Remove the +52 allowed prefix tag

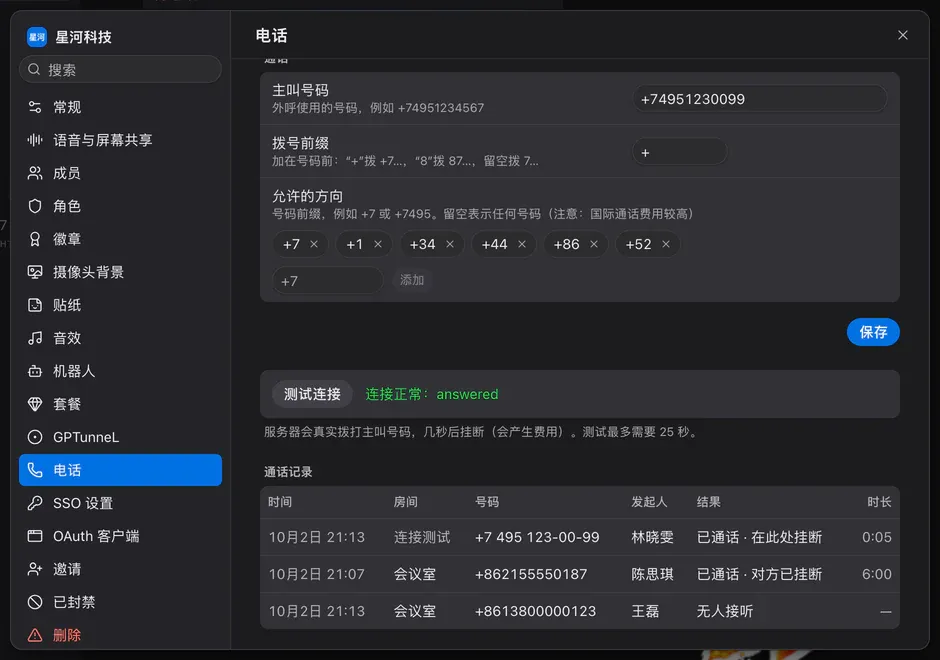point(665,244)
